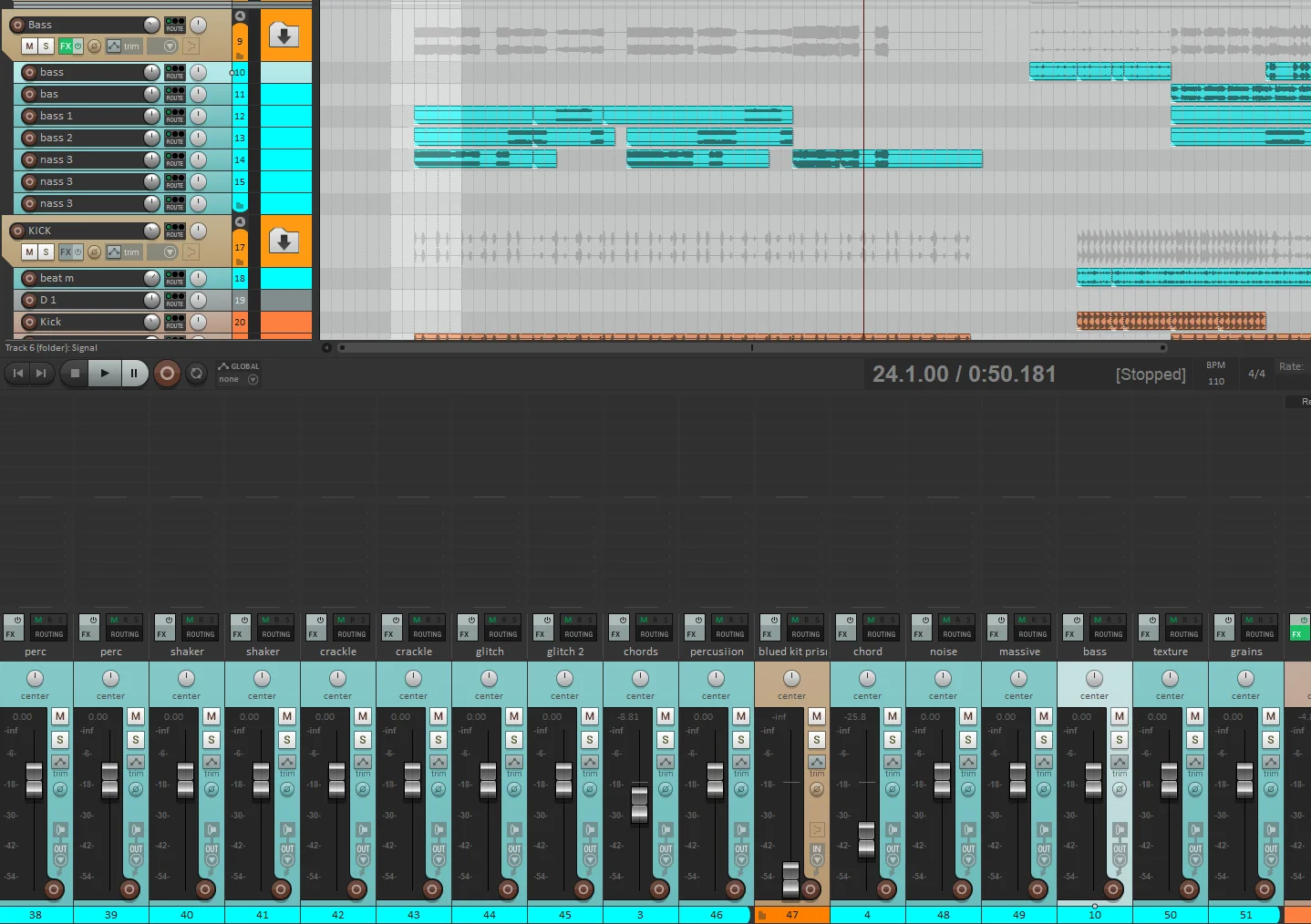This screenshot has width=1311, height=924.
Task: Toggle record monitoring on the texture mixer strip
Action: click(x=1195, y=829)
